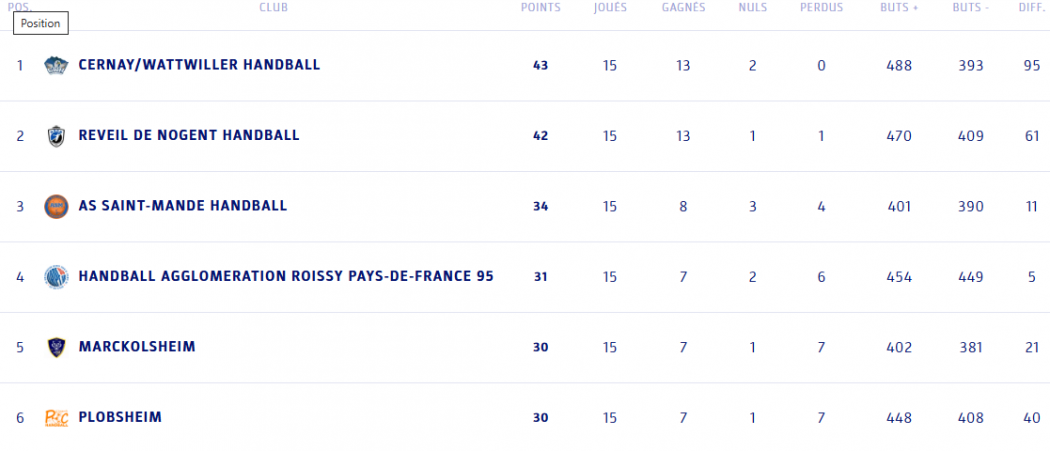
Task: Open REVEIL DE NOGENT HANDBALL club page
Action: [x=189, y=136]
